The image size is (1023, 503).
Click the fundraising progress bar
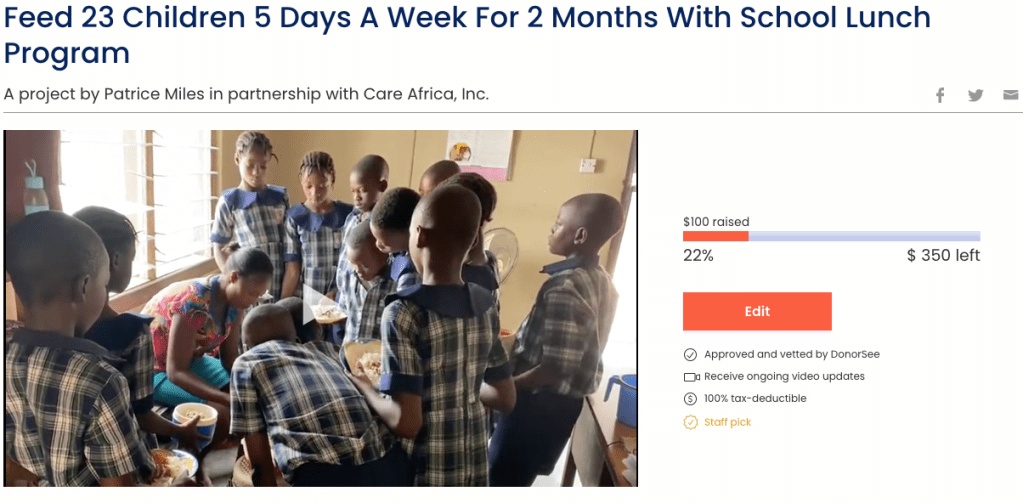tap(831, 237)
